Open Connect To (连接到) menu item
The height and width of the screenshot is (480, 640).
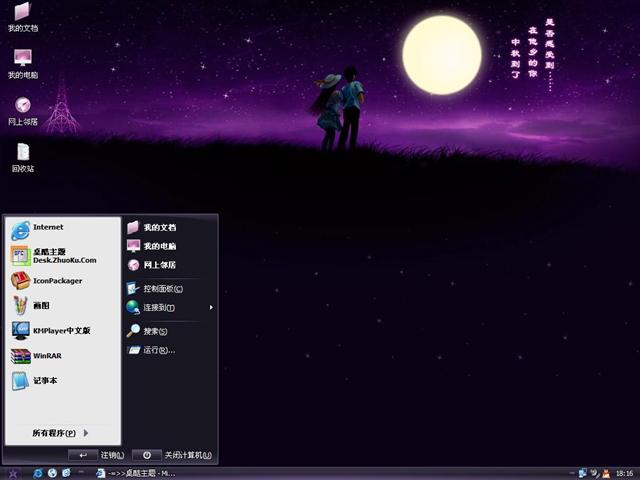coord(169,307)
